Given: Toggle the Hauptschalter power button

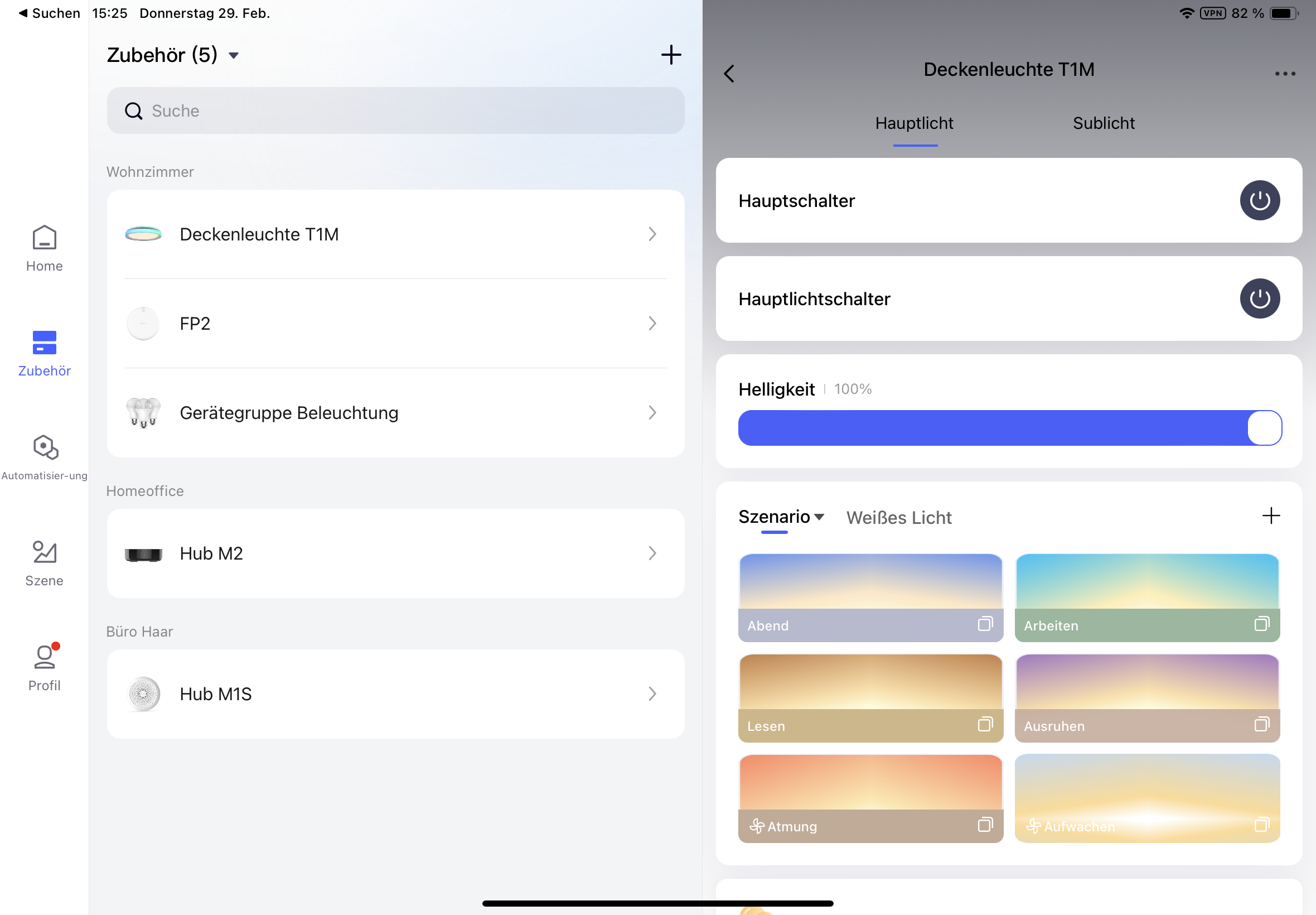Looking at the screenshot, I should pos(1259,201).
